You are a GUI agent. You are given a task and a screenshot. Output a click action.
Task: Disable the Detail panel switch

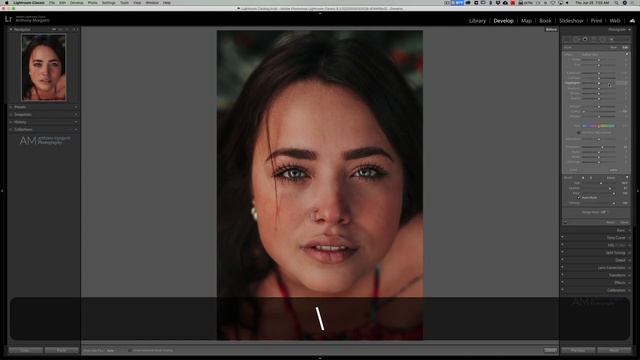point(562,260)
